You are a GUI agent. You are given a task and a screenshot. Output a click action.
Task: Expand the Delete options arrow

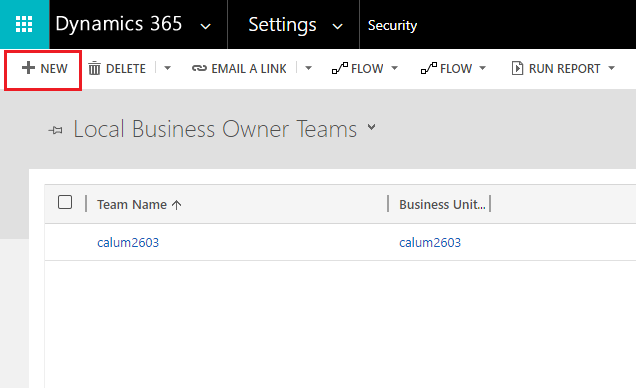point(168,68)
